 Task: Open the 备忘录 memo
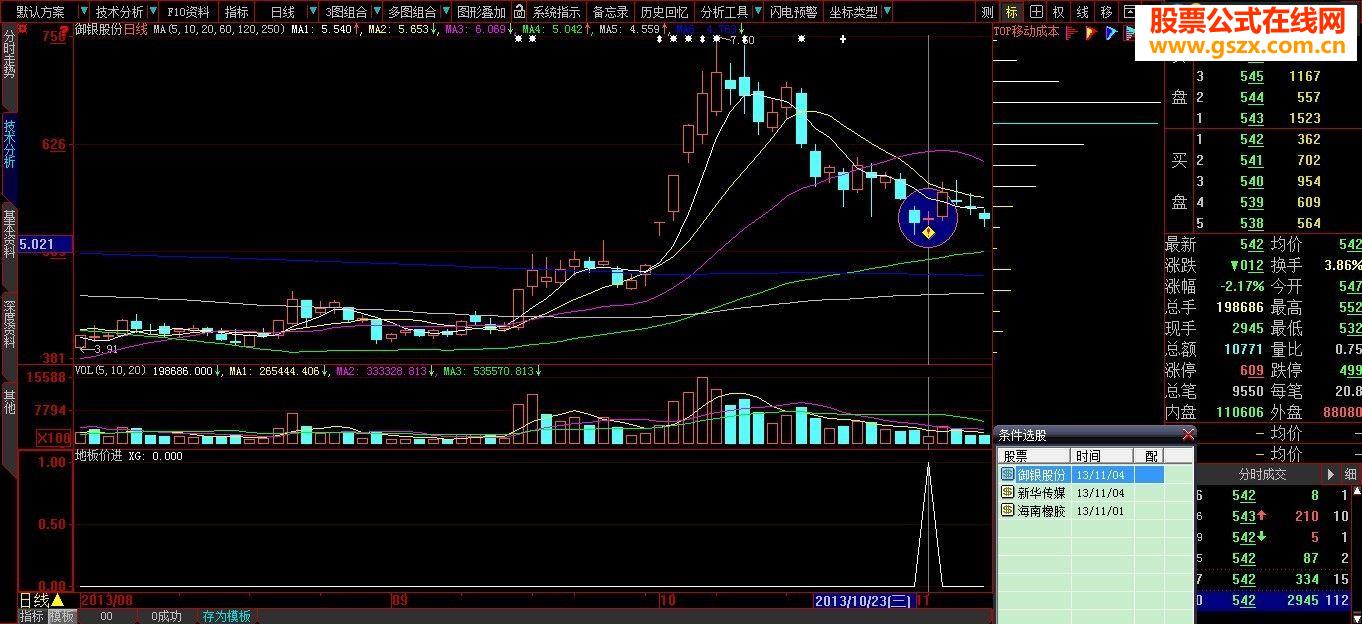pyautogui.click(x=610, y=12)
